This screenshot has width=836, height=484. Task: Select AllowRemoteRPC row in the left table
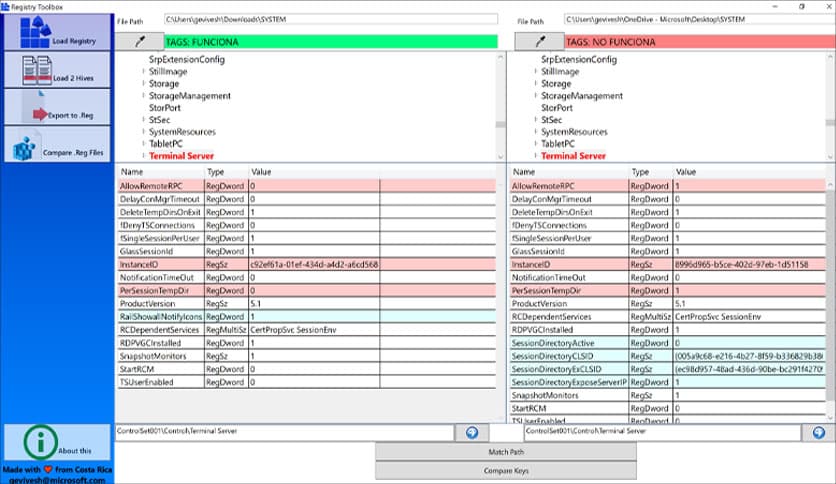click(307, 186)
